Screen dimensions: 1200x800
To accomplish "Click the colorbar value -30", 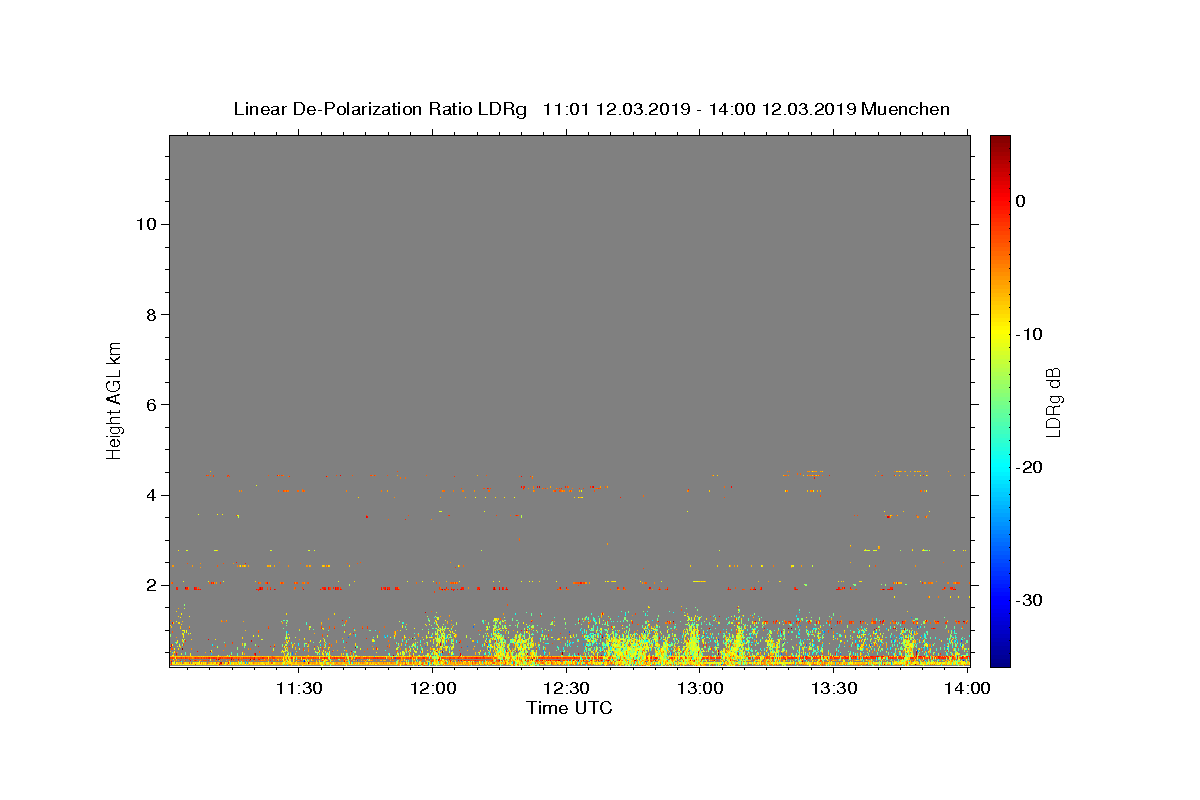I will pyautogui.click(x=1030, y=600).
